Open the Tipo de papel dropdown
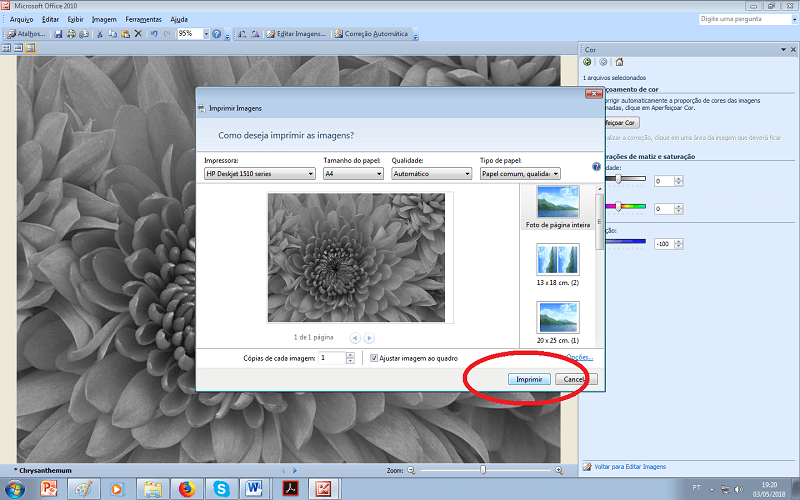The height and width of the screenshot is (500, 800). coord(520,173)
